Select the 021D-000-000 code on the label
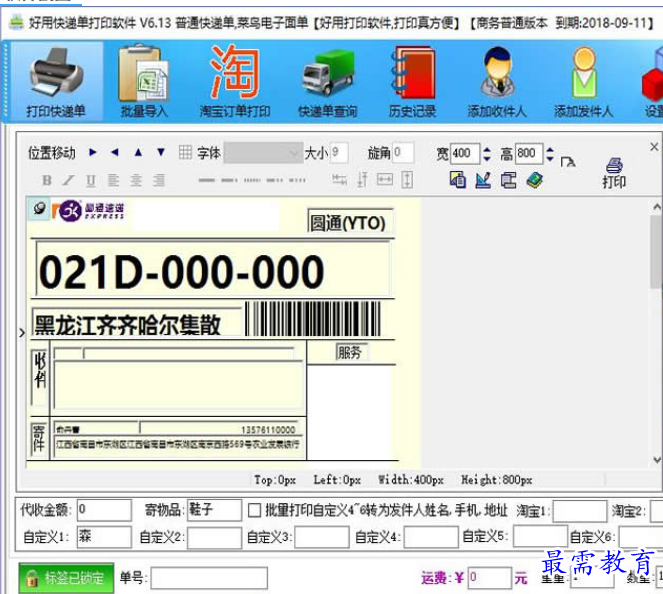 click(x=212, y=269)
